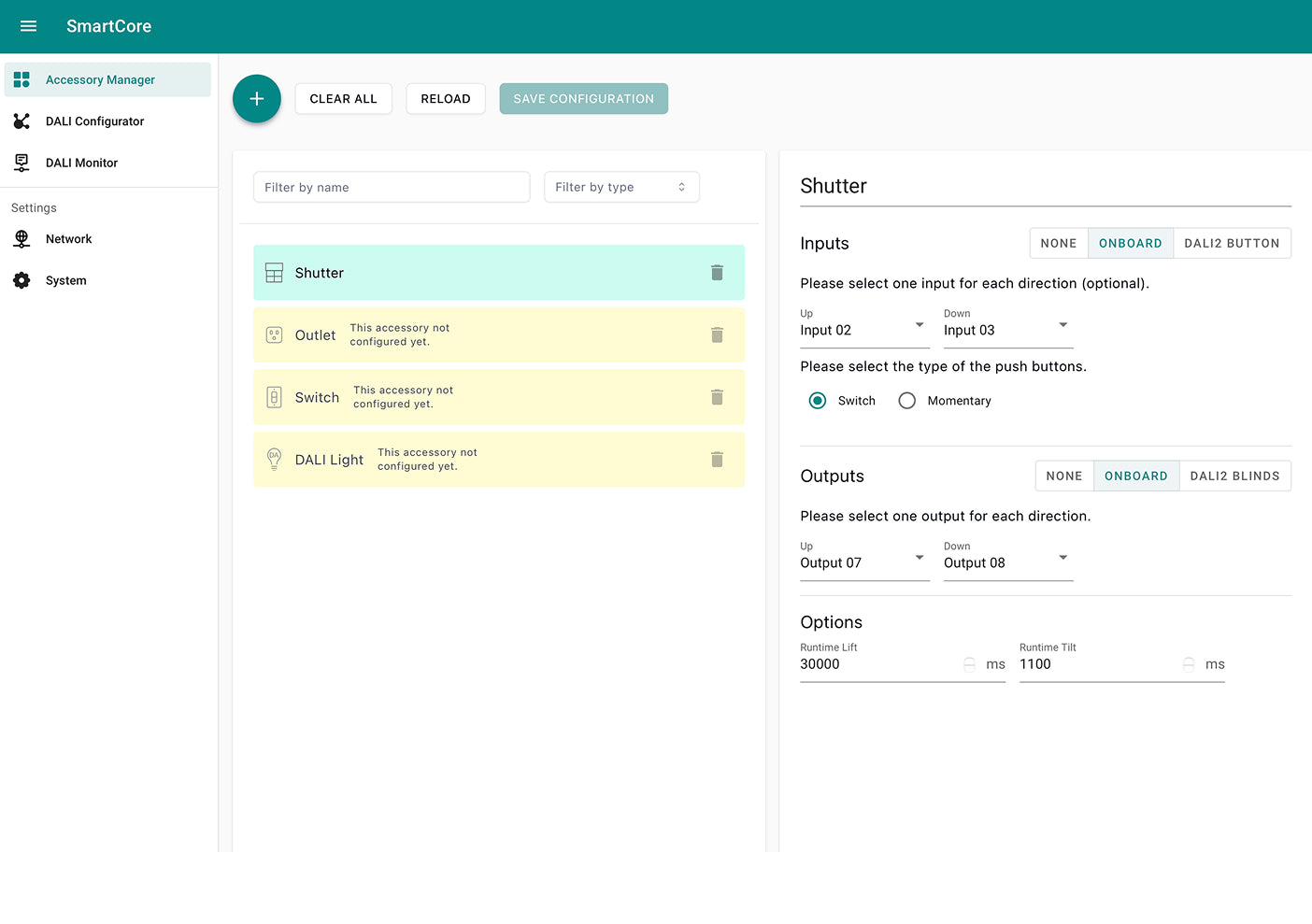1312x924 pixels.
Task: Expand the Filter by type dropdown
Action: point(621,187)
